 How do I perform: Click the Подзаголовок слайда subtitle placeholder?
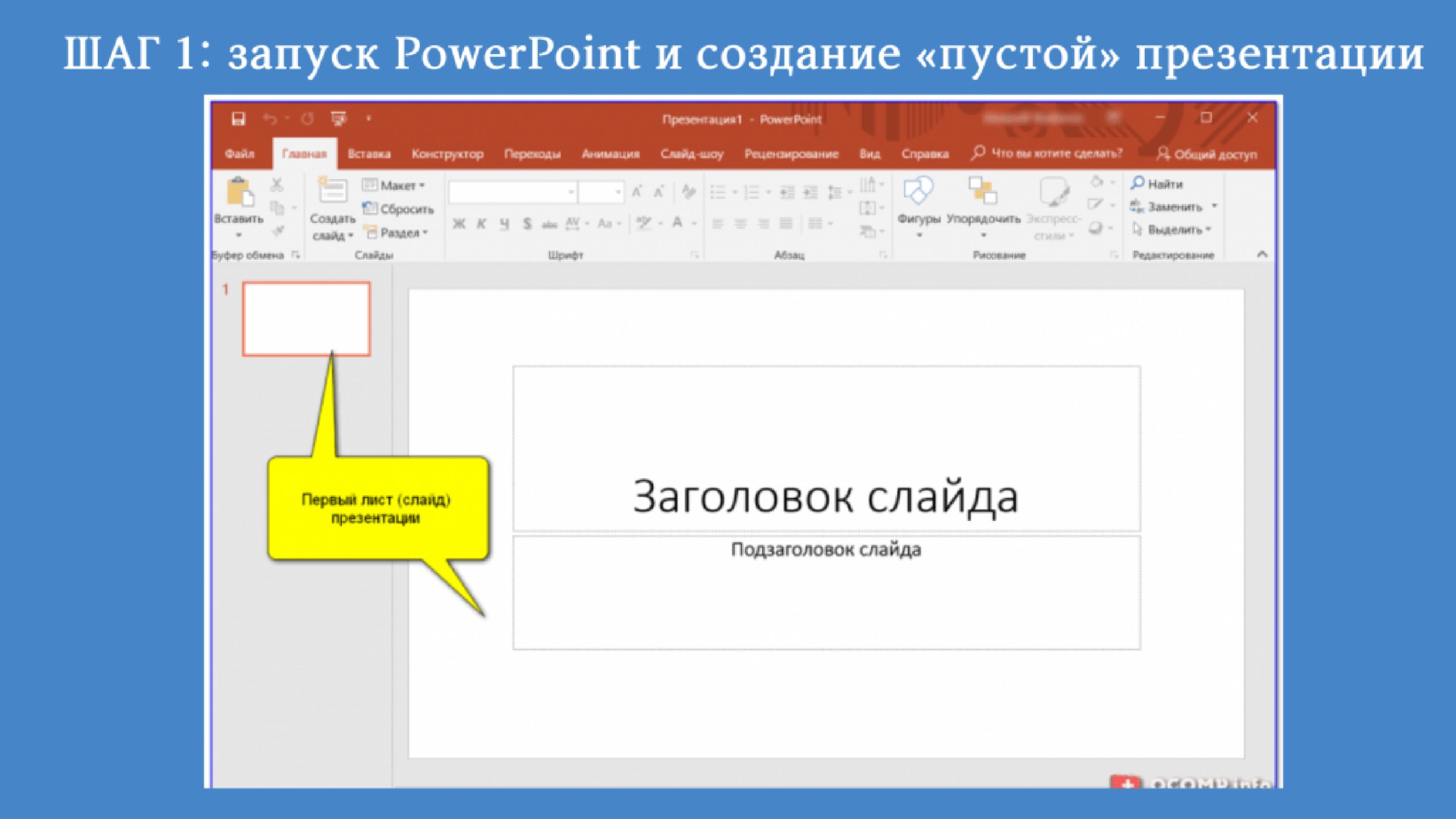pyautogui.click(x=826, y=592)
